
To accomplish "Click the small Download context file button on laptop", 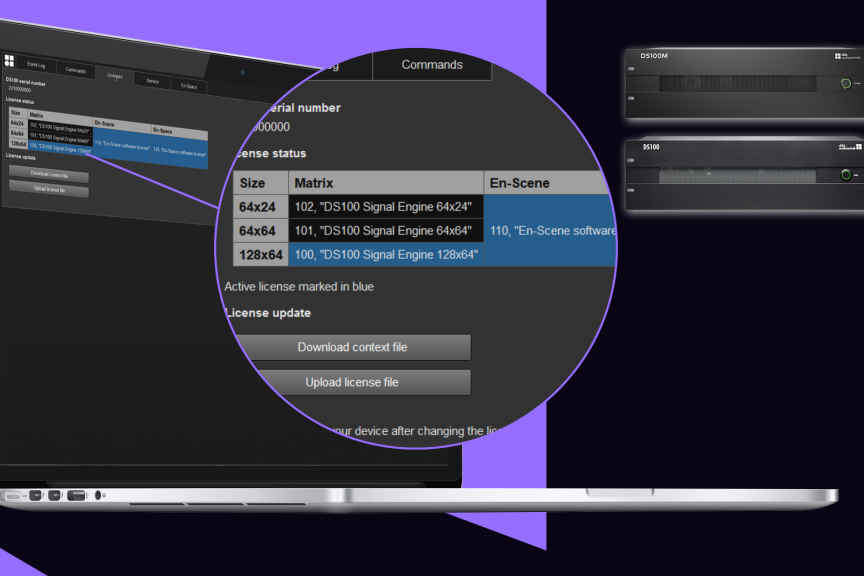I will point(49,175).
